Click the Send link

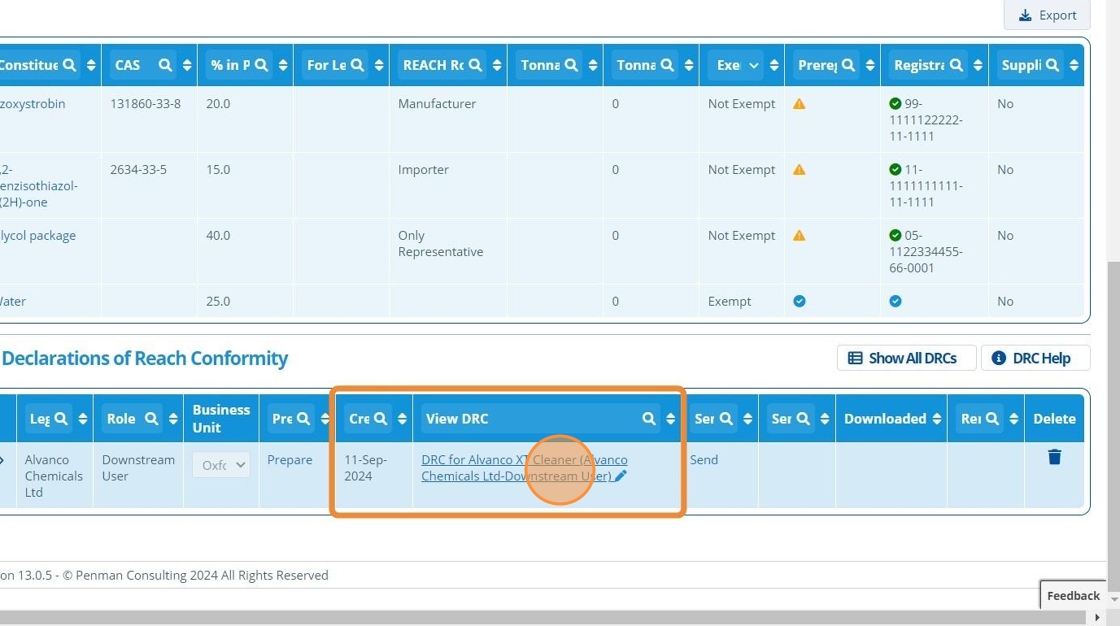(x=704, y=459)
